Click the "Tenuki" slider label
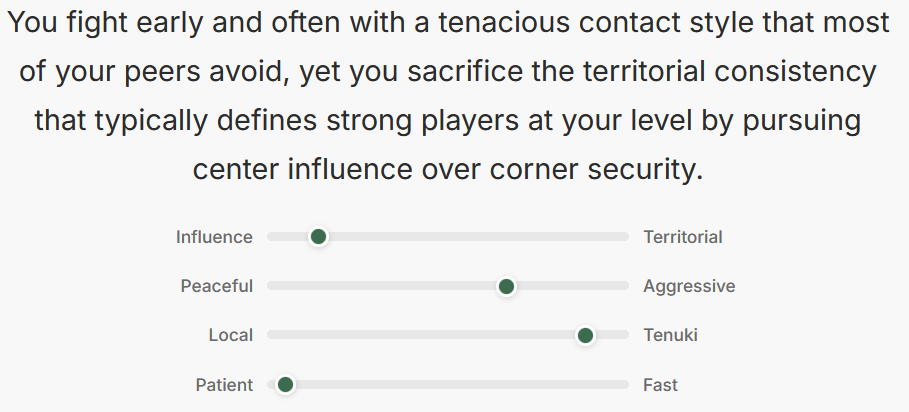This screenshot has height=412, width=909. [670, 336]
